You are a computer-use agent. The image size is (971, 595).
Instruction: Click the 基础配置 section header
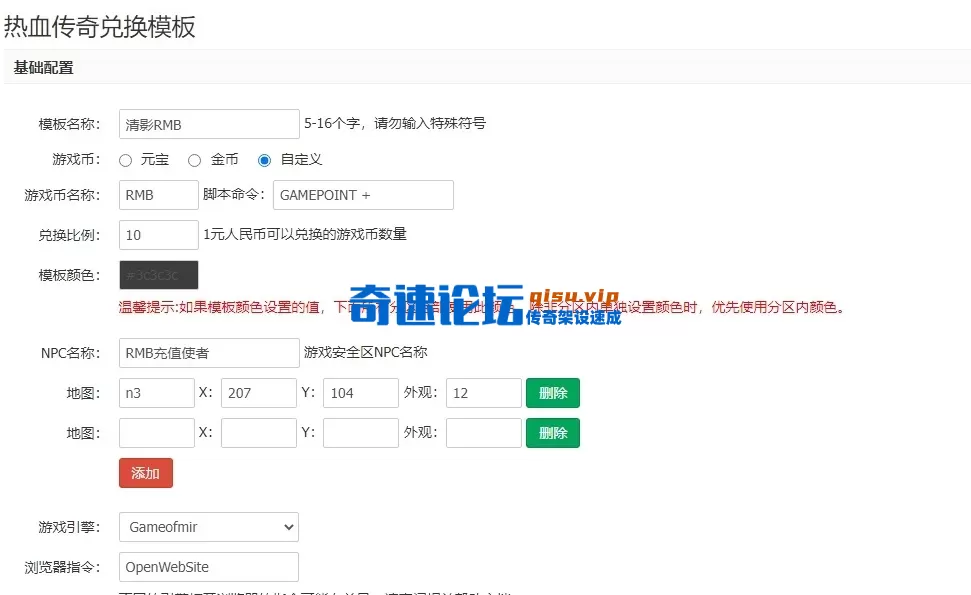tap(44, 68)
